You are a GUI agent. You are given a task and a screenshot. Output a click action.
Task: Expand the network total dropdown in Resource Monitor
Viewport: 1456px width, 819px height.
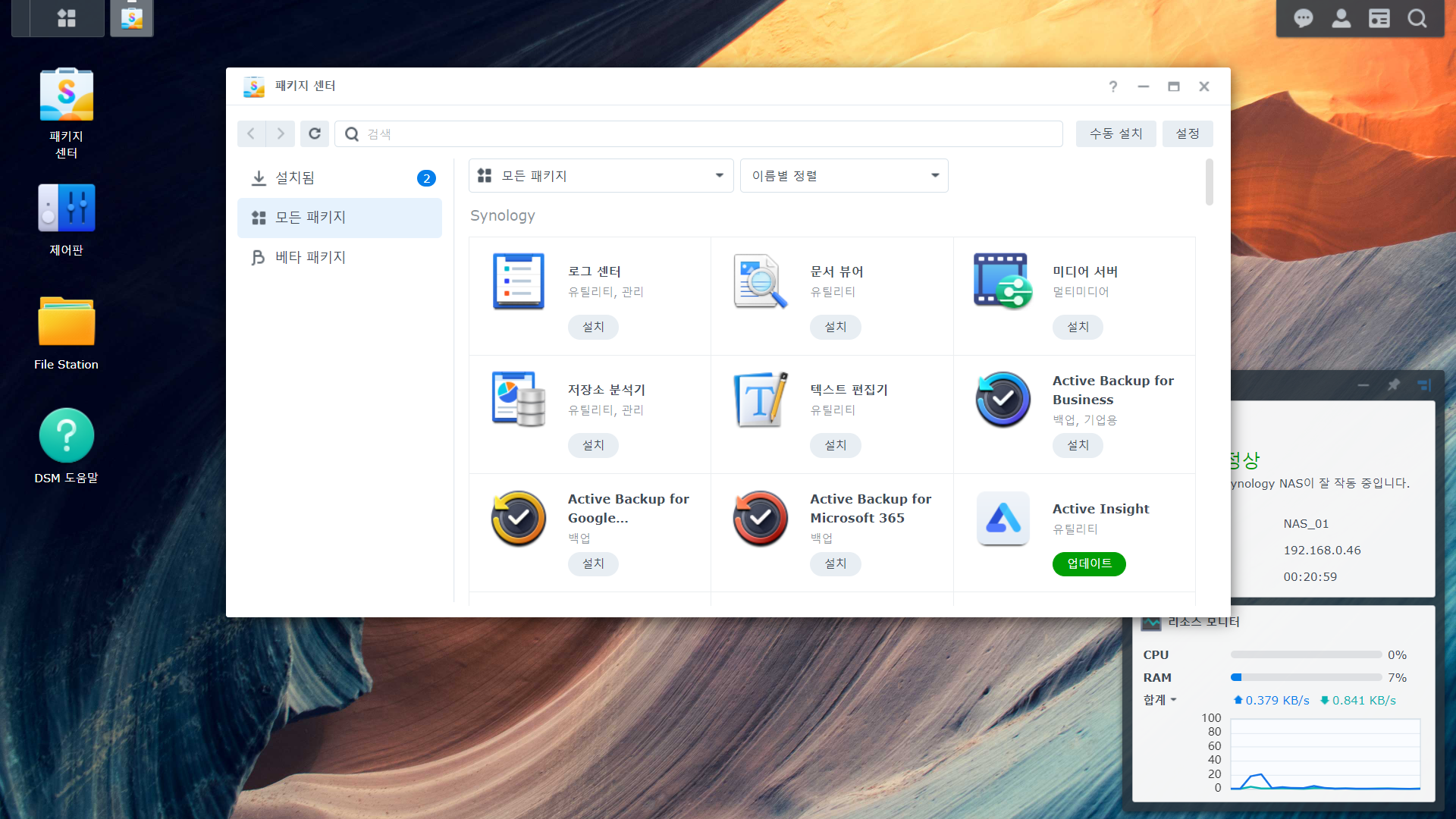pos(1160,700)
